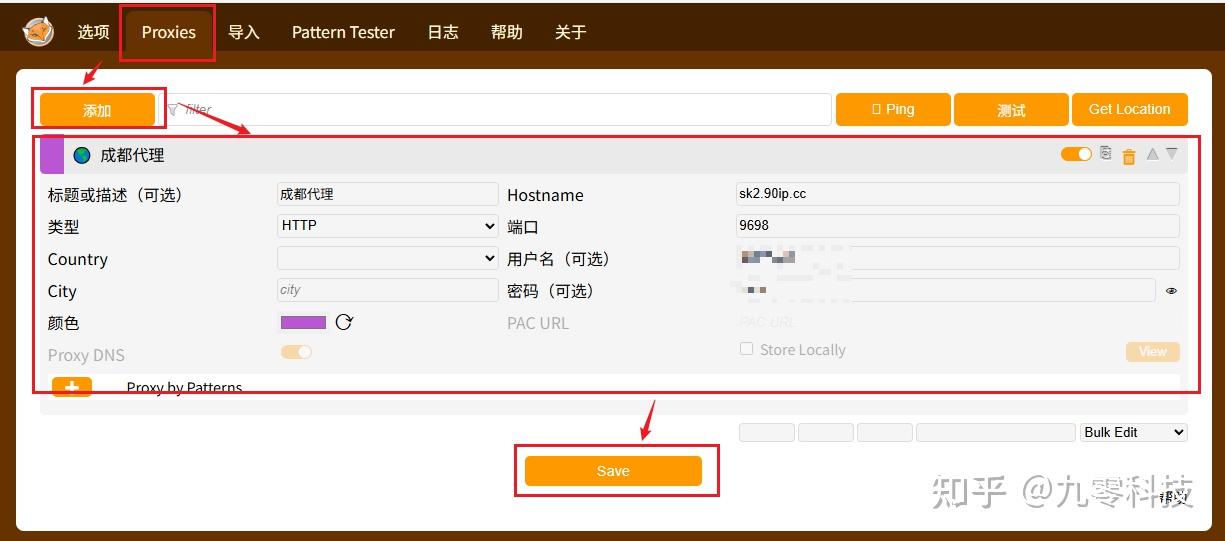Open the Pattern Tester tab
The height and width of the screenshot is (541, 1225).
[343, 32]
